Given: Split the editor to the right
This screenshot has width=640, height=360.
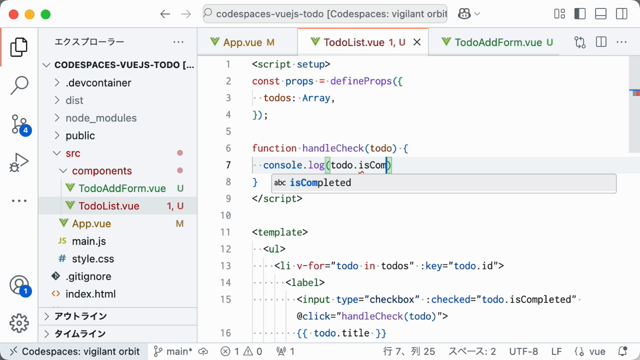Looking at the screenshot, I should tap(601, 42).
